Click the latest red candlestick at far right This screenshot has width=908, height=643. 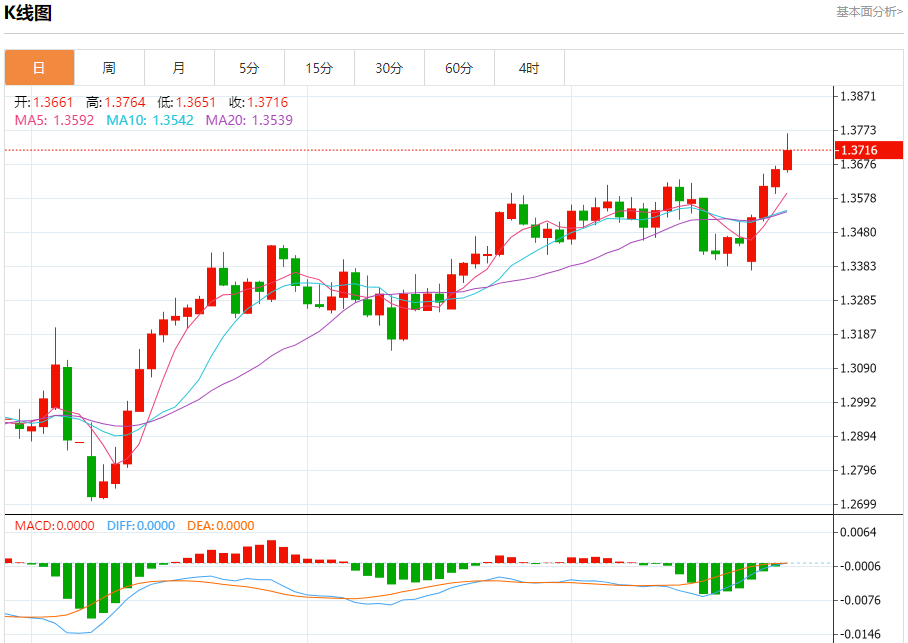click(x=788, y=158)
